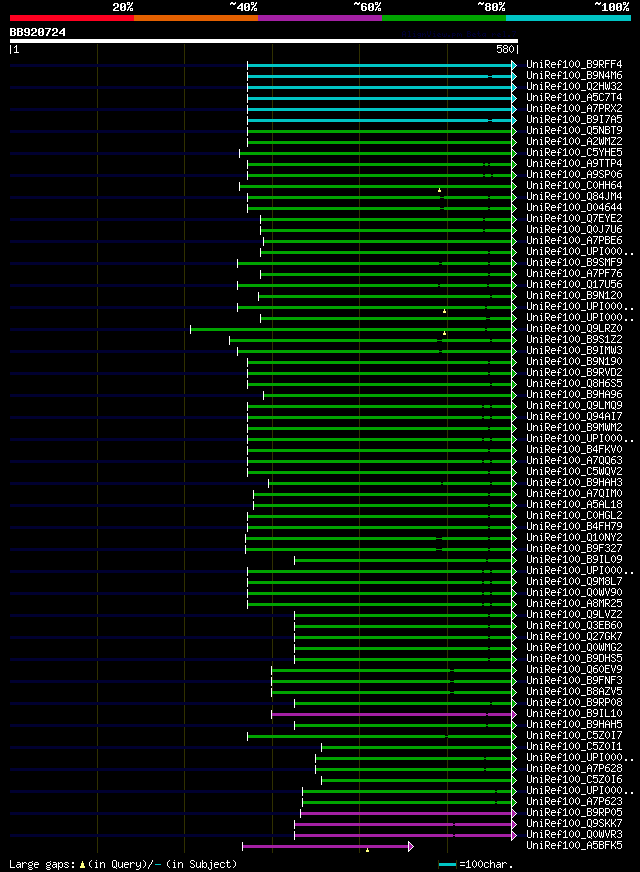Image resolution: width=640 pixels, height=872 pixels.
Task: Click the purple ~60% identity legend segment
Action: pos(320,18)
